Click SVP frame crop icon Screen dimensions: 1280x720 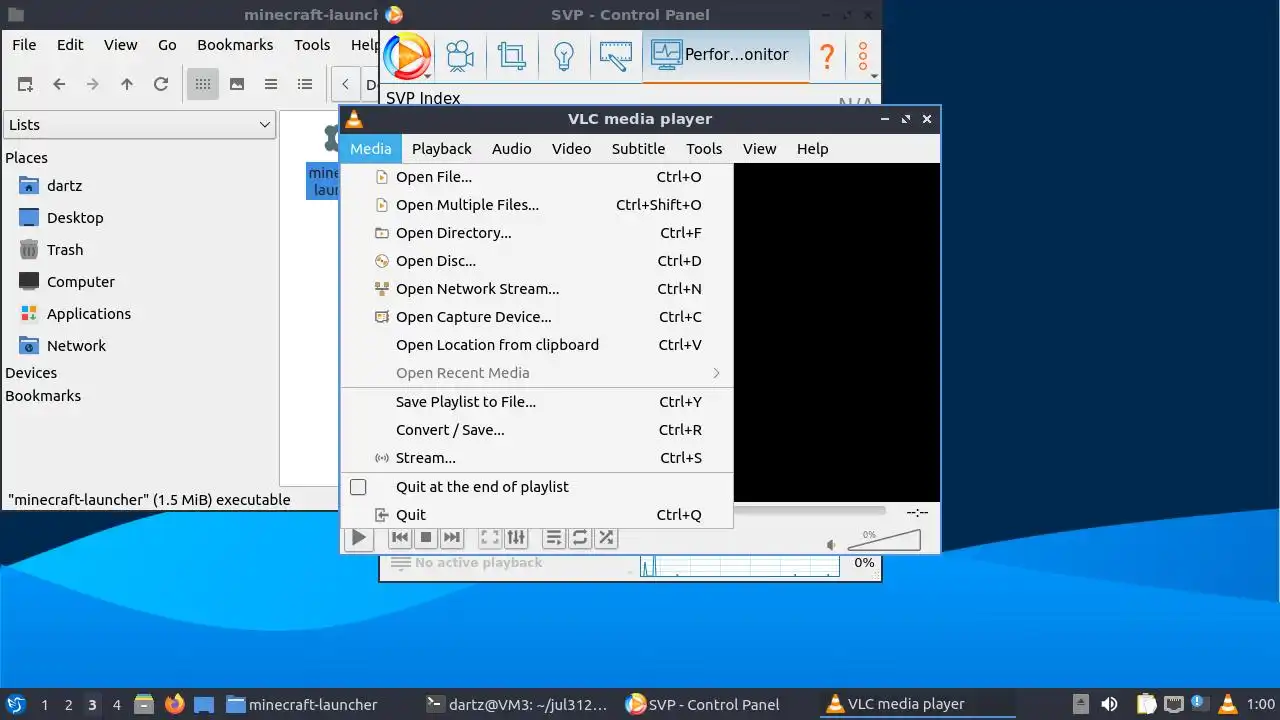512,55
